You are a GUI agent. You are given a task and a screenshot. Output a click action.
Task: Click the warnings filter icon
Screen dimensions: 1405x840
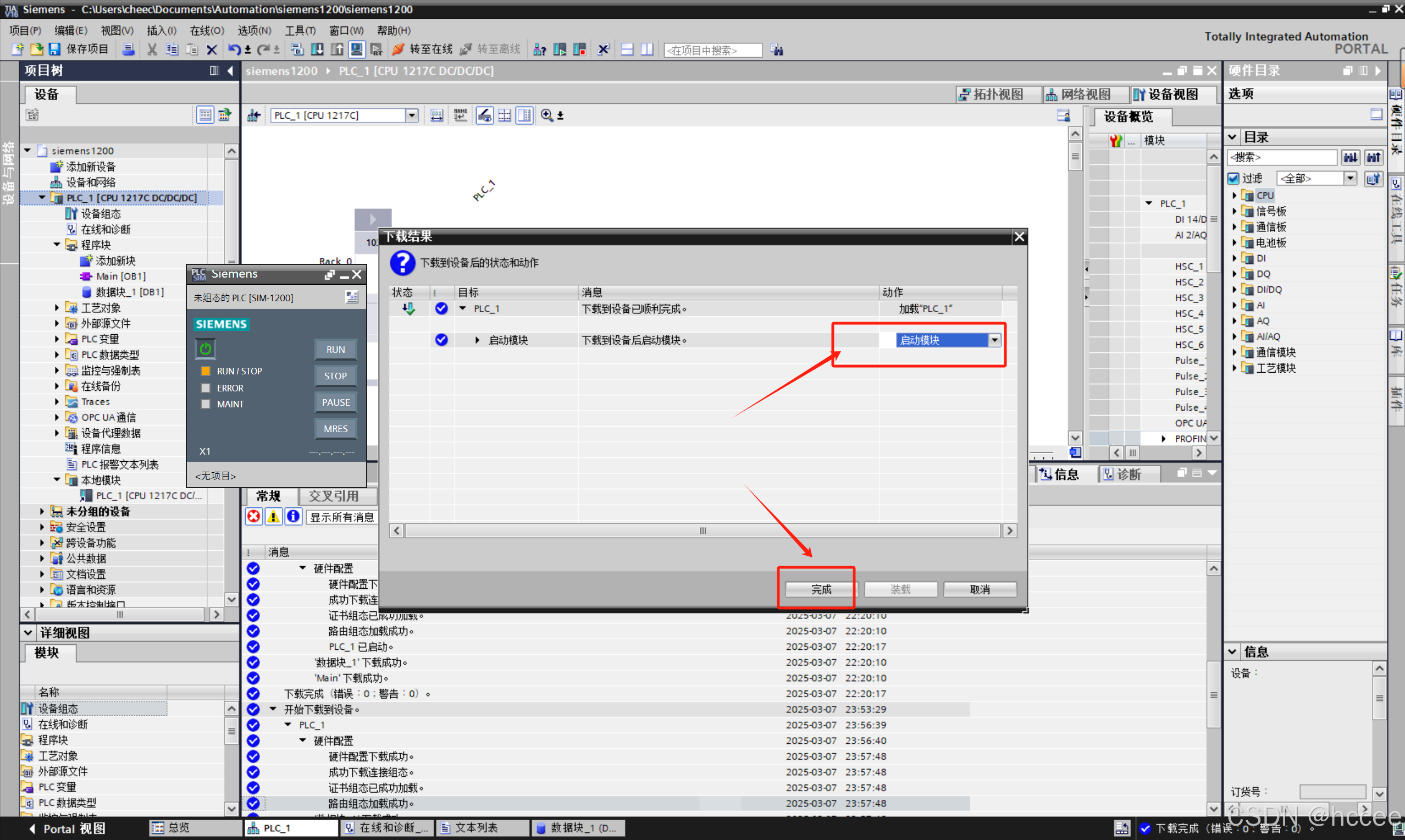click(x=273, y=516)
